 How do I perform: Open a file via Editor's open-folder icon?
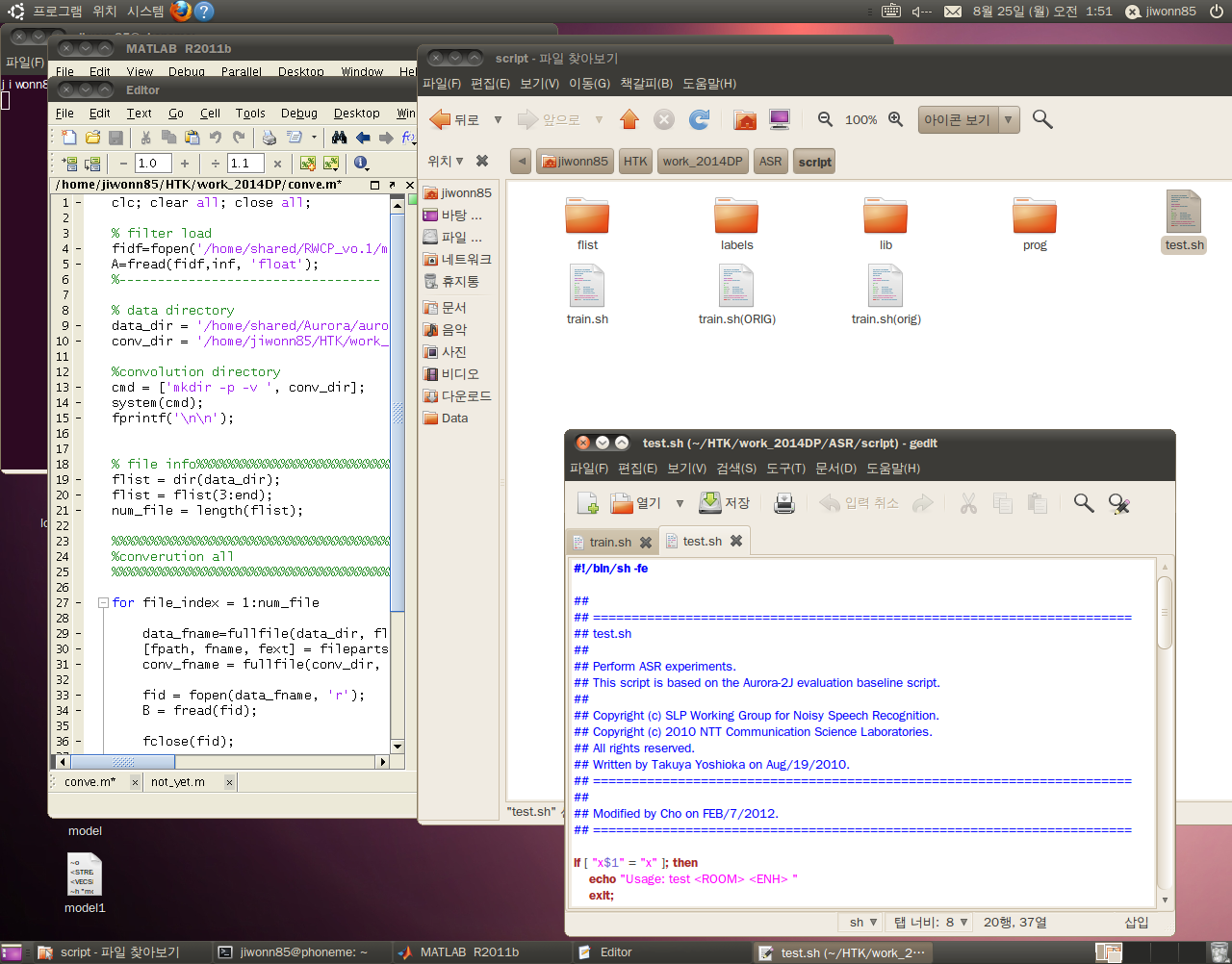(x=90, y=138)
